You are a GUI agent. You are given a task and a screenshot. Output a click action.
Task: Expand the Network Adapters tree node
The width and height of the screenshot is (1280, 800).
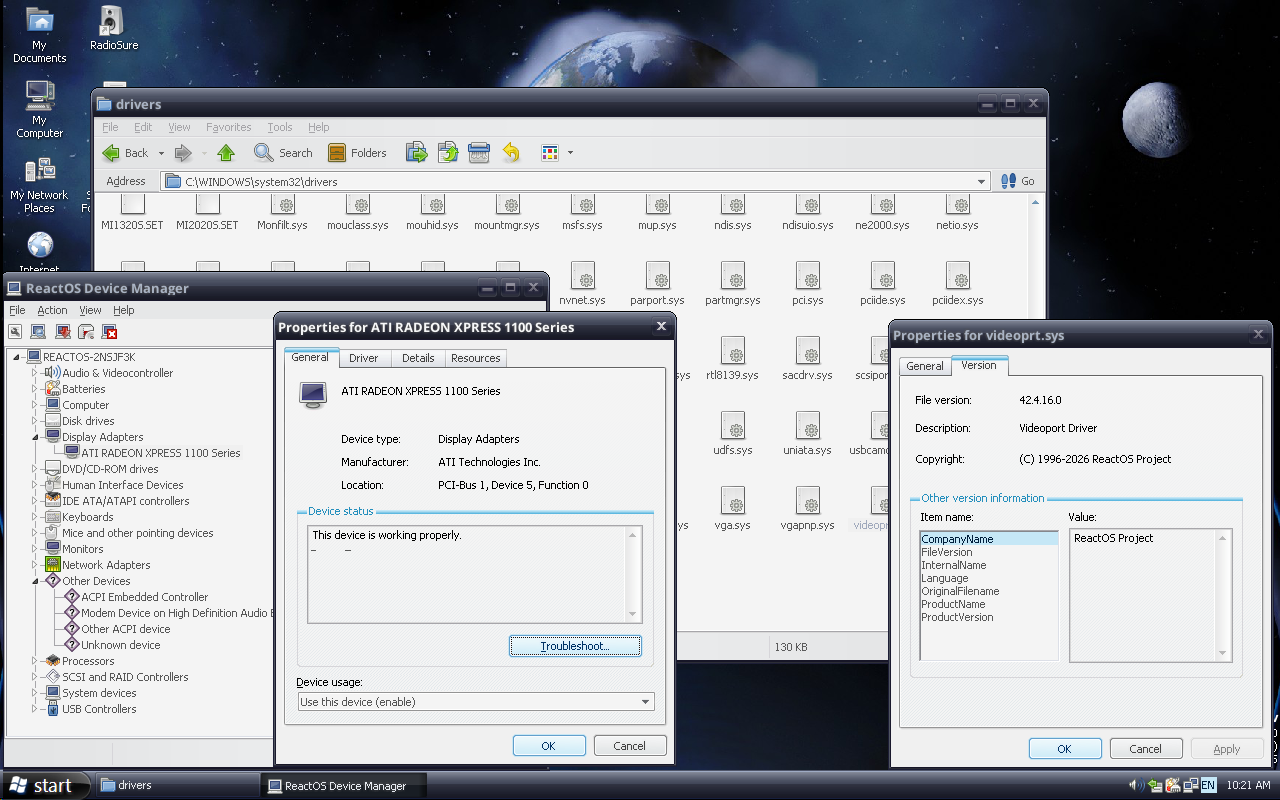click(35, 565)
